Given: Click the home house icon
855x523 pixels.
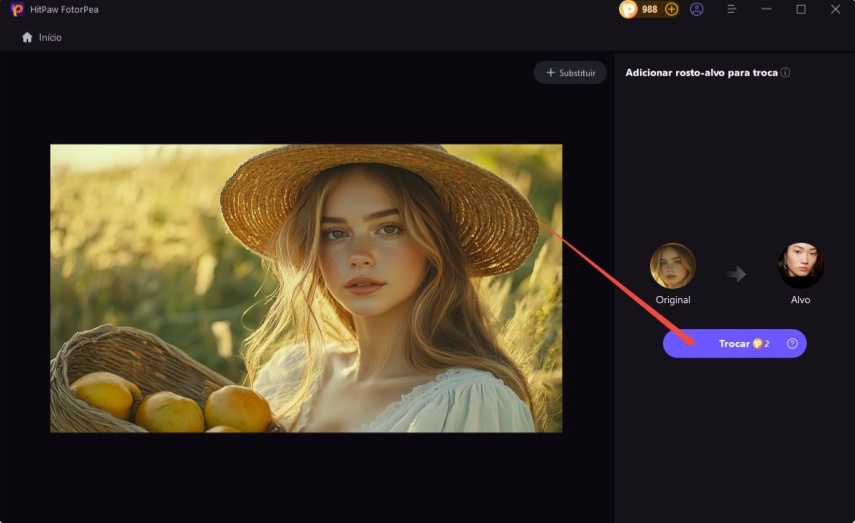Looking at the screenshot, I should [x=27, y=37].
